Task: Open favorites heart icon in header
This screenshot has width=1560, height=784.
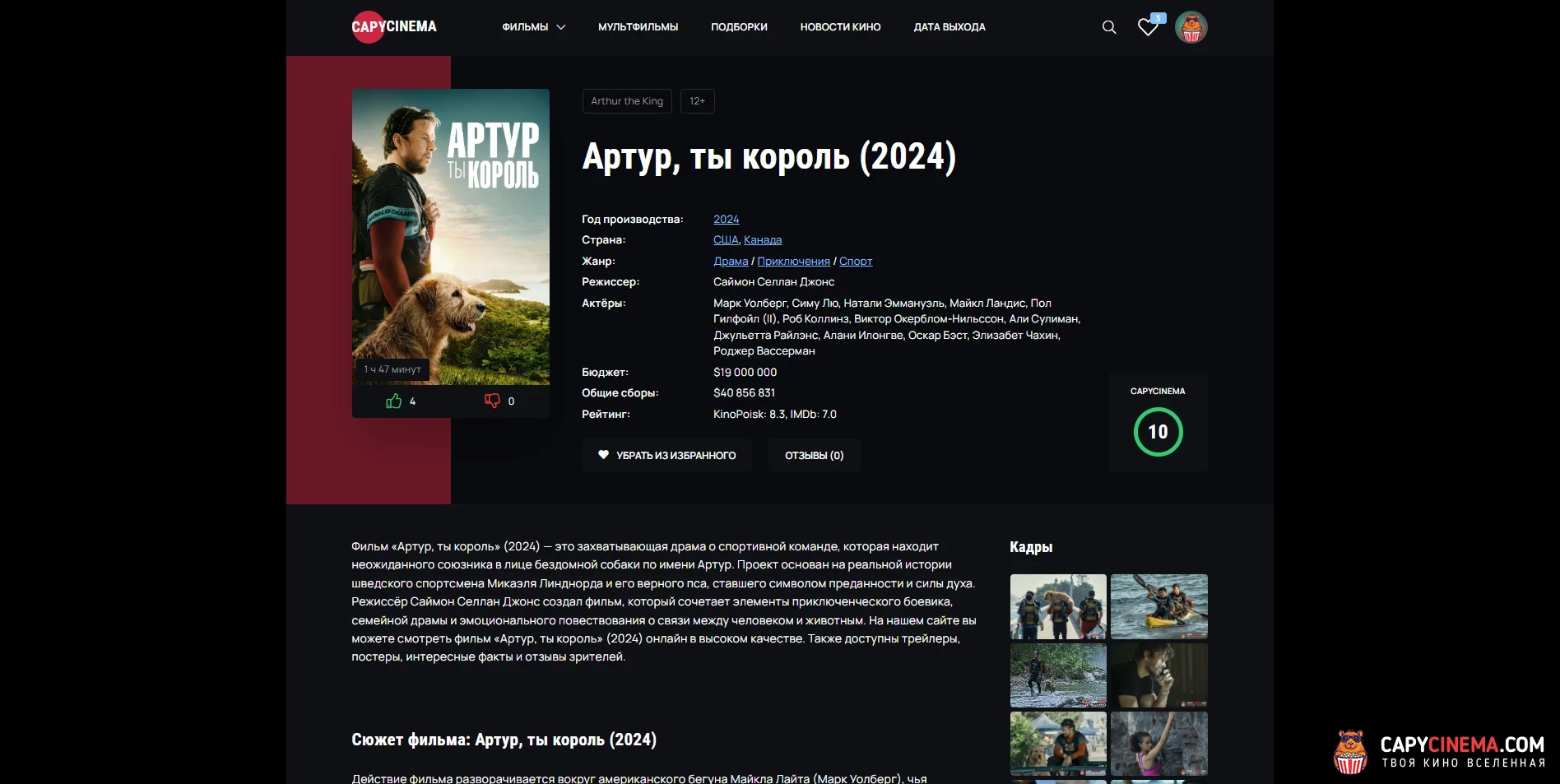Action: coord(1149,26)
